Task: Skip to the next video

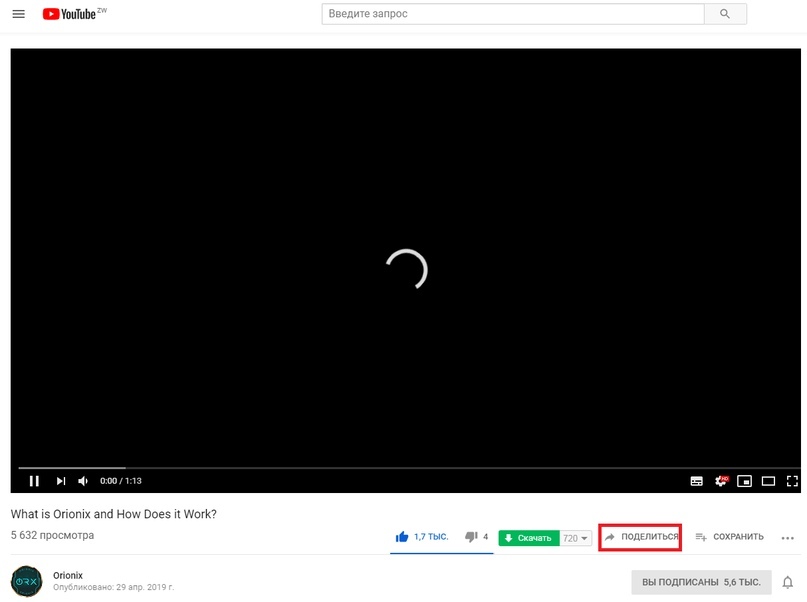Action: point(61,481)
